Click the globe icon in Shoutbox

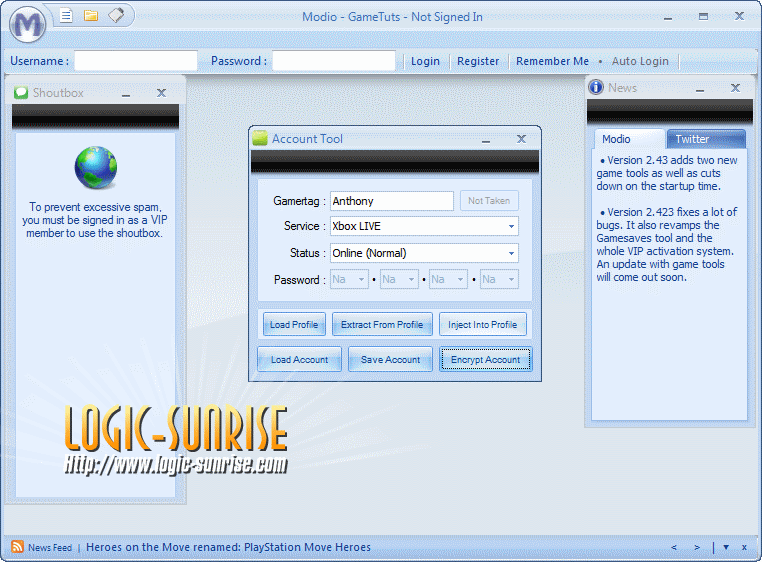(x=96, y=167)
